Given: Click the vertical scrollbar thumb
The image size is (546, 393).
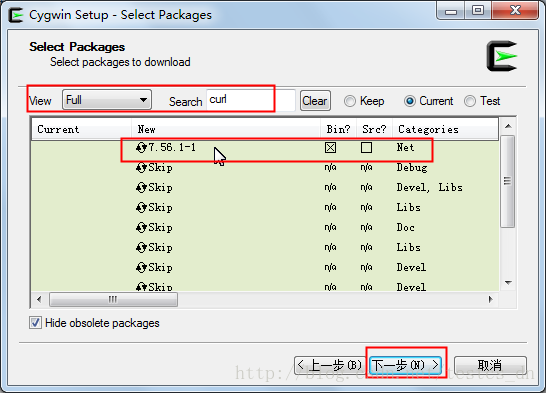Looking at the screenshot, I should (508, 182).
